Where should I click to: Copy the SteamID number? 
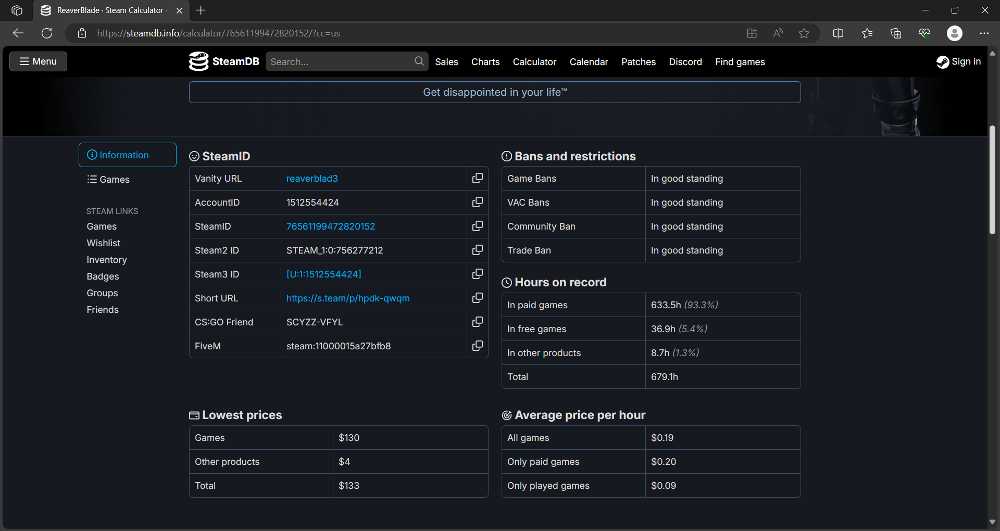coord(477,226)
